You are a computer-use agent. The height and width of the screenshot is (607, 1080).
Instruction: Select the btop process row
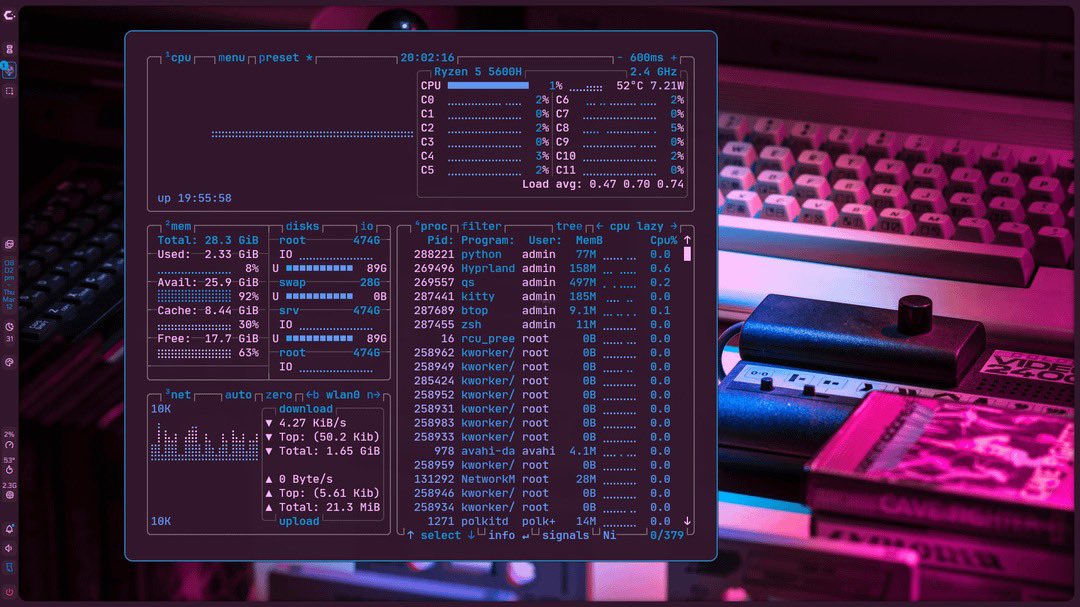coord(542,311)
